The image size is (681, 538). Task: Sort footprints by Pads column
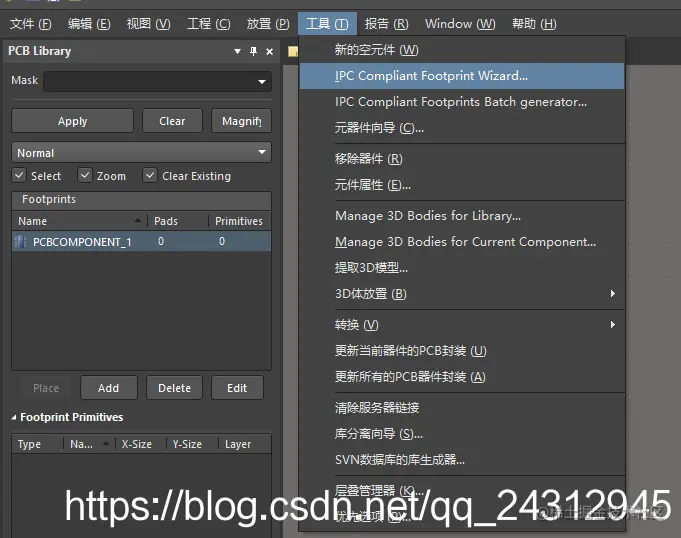coord(178,221)
